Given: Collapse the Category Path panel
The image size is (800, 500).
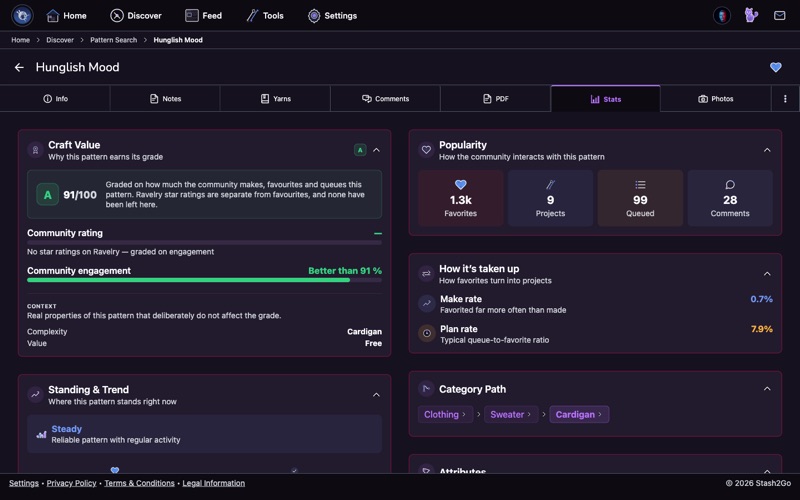Looking at the screenshot, I should pos(767,389).
